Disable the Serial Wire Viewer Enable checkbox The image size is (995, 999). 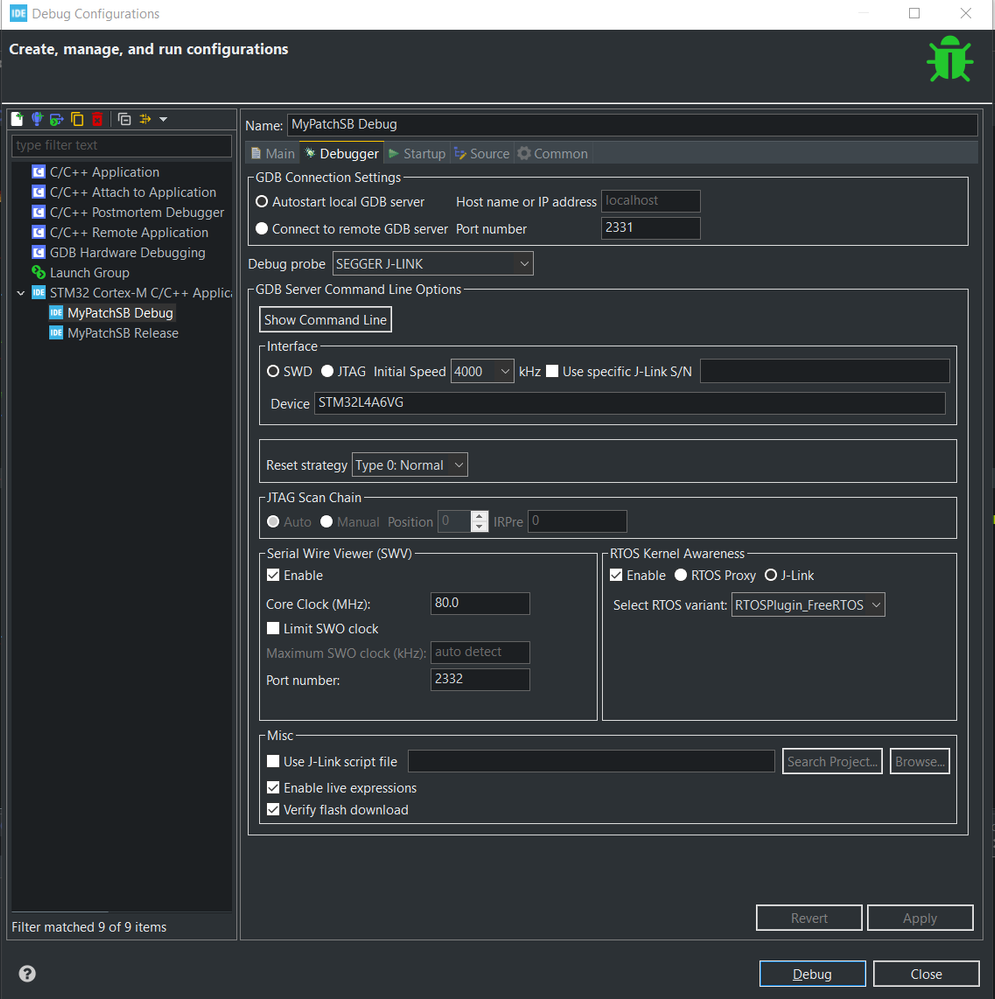point(273,575)
